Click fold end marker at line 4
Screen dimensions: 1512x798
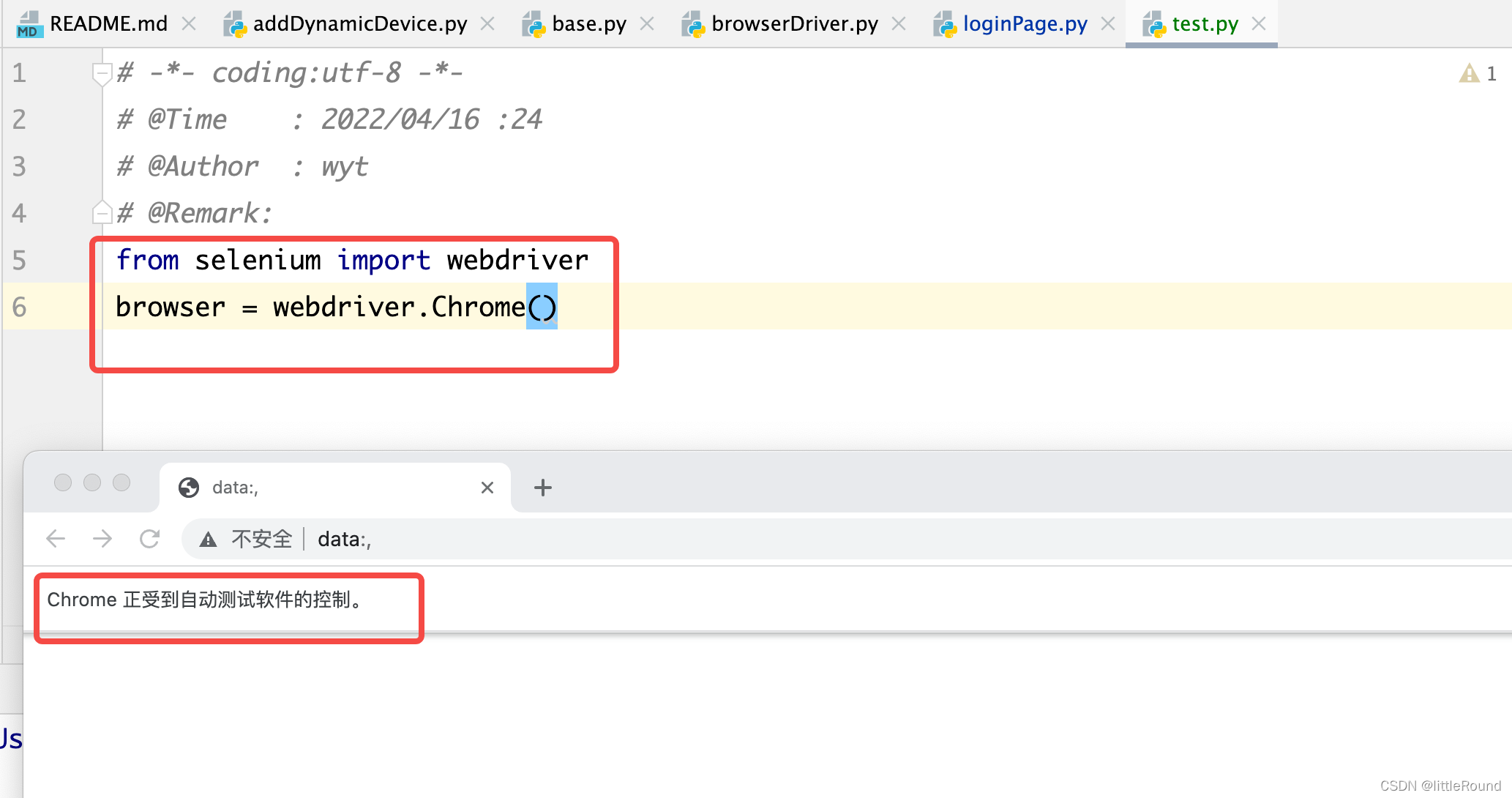pyautogui.click(x=101, y=213)
